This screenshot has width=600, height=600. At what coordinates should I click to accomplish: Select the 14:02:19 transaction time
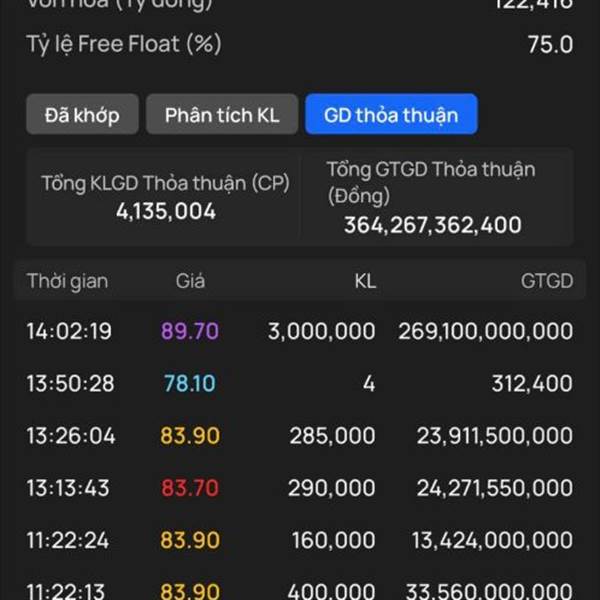tap(69, 331)
